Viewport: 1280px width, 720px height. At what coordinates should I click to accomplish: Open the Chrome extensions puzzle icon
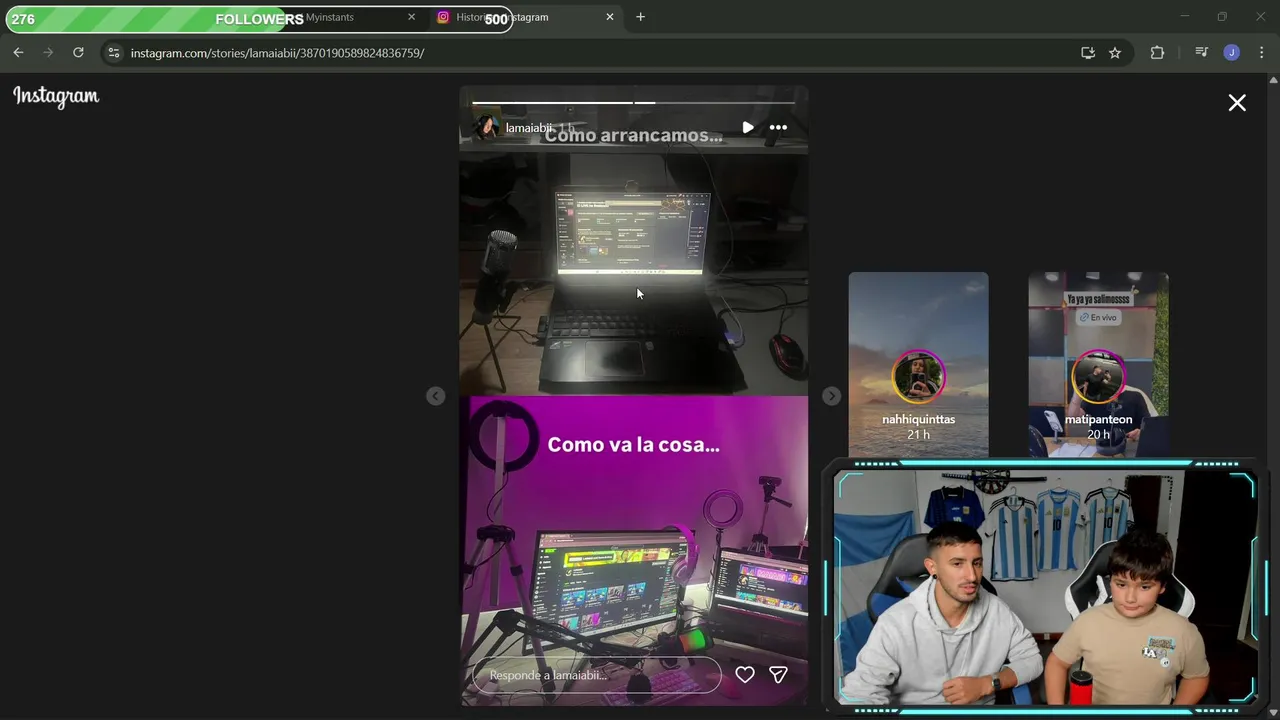(1157, 52)
